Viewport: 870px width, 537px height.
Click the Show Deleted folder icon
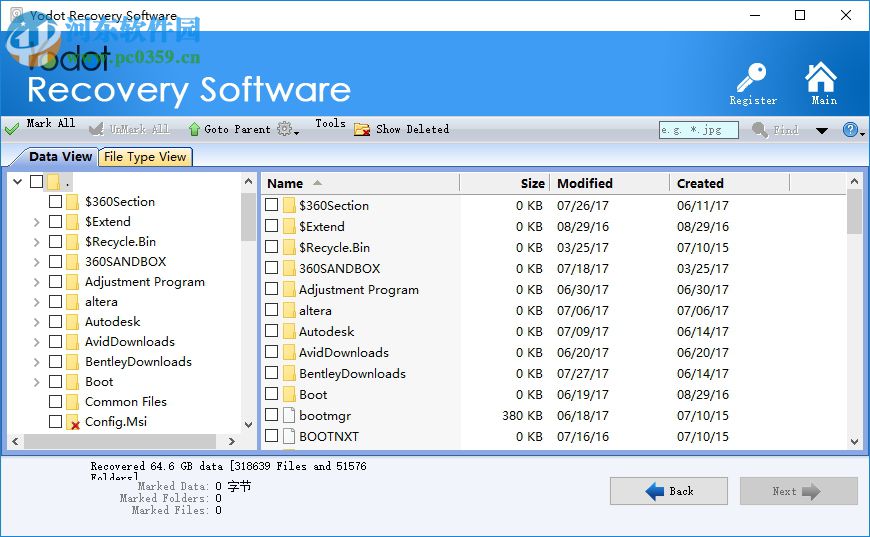(362, 129)
